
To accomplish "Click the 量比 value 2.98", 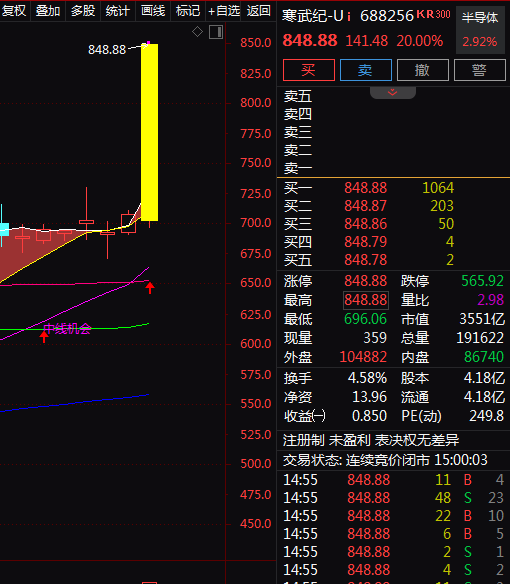I will coord(491,300).
